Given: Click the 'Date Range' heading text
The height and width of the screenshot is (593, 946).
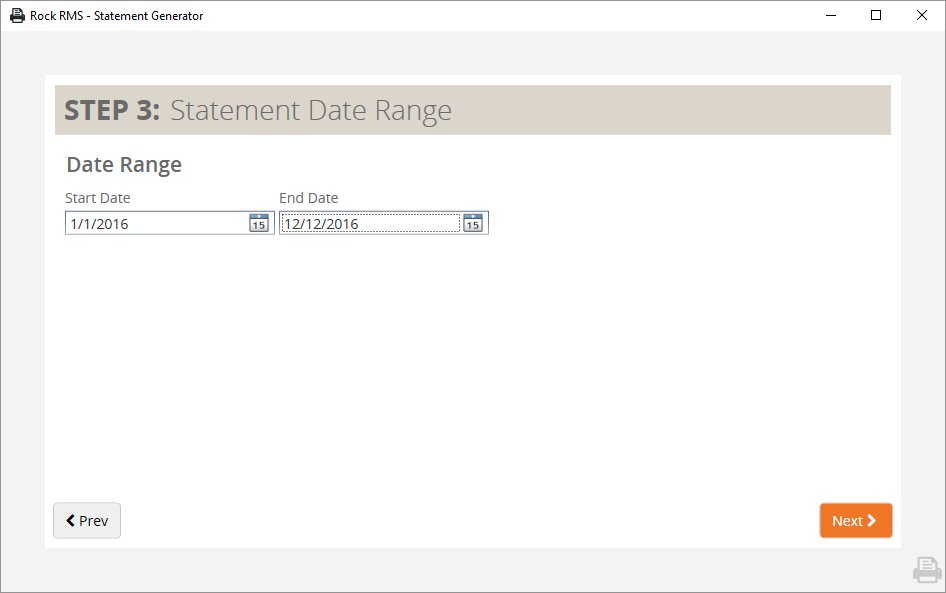Looking at the screenshot, I should (124, 165).
